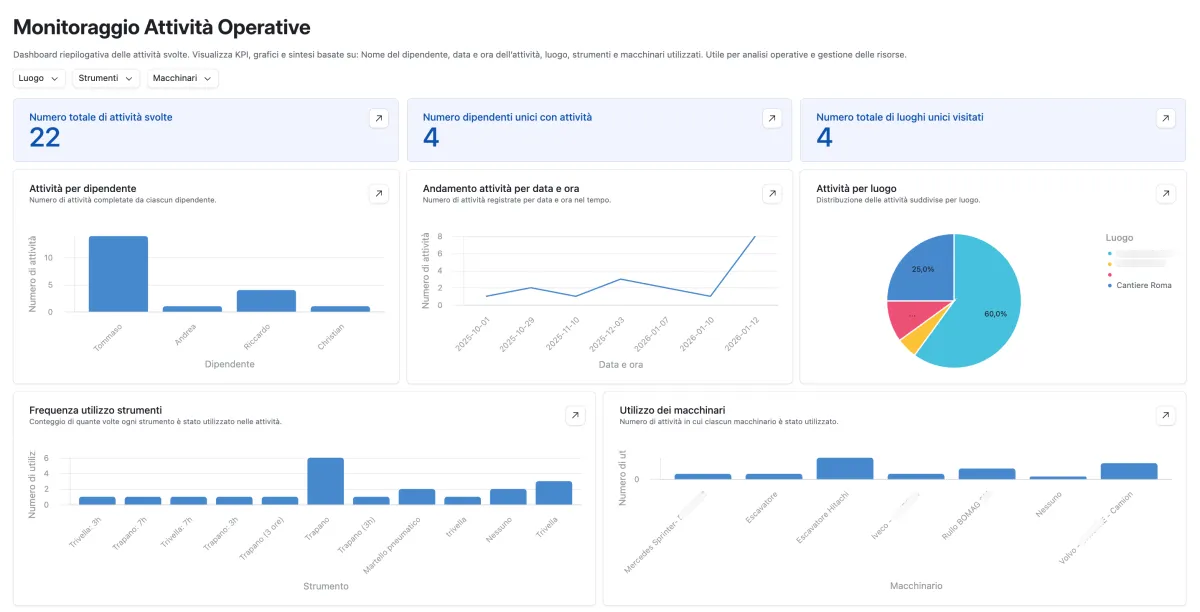Viewport: 1200px width, 612px height.
Task: Click the Riccardo bar in the employee chart
Action: click(x=266, y=301)
